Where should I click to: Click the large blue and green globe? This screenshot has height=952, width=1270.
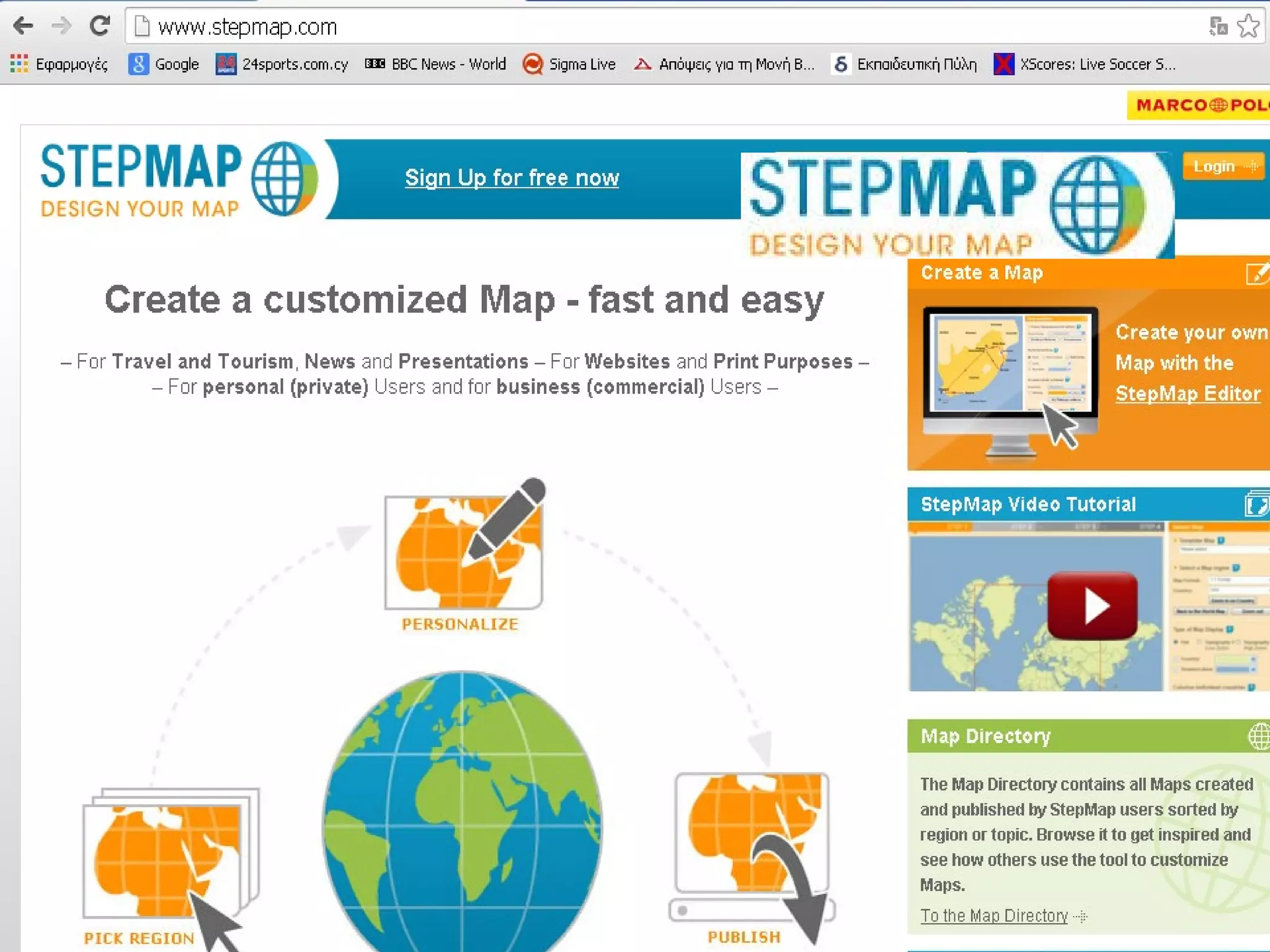click(462, 812)
